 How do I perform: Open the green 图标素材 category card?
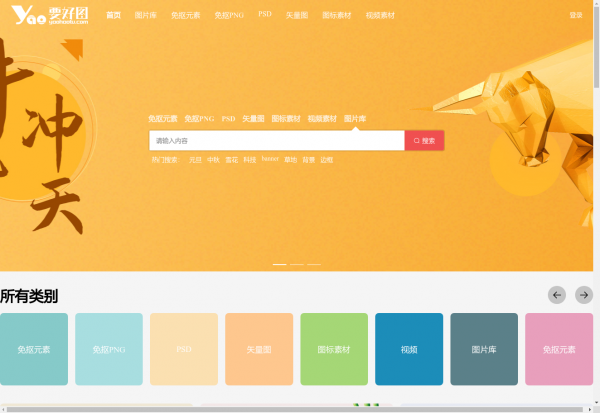coord(334,349)
